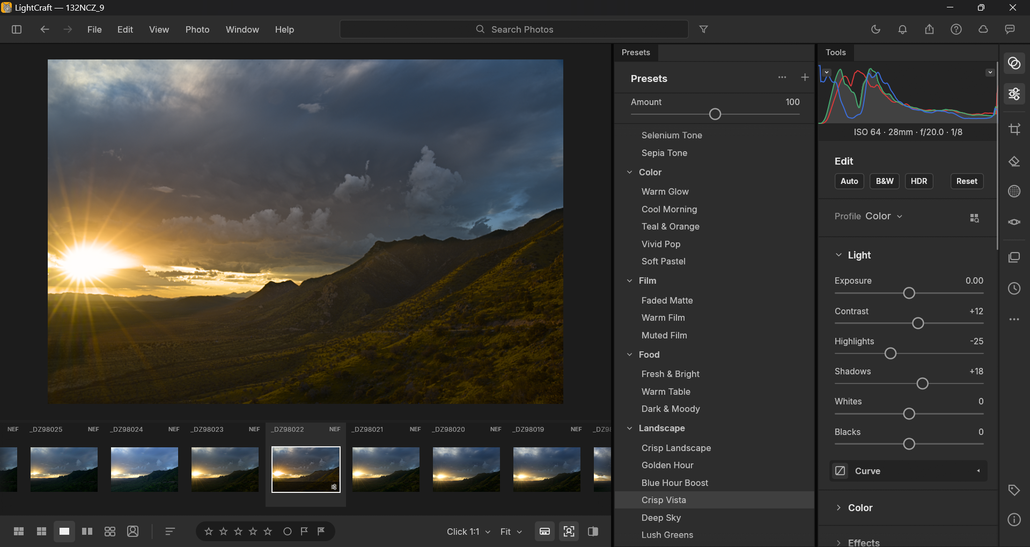Open the profile browser grid icon
The width and height of the screenshot is (1030, 547).
(x=974, y=217)
